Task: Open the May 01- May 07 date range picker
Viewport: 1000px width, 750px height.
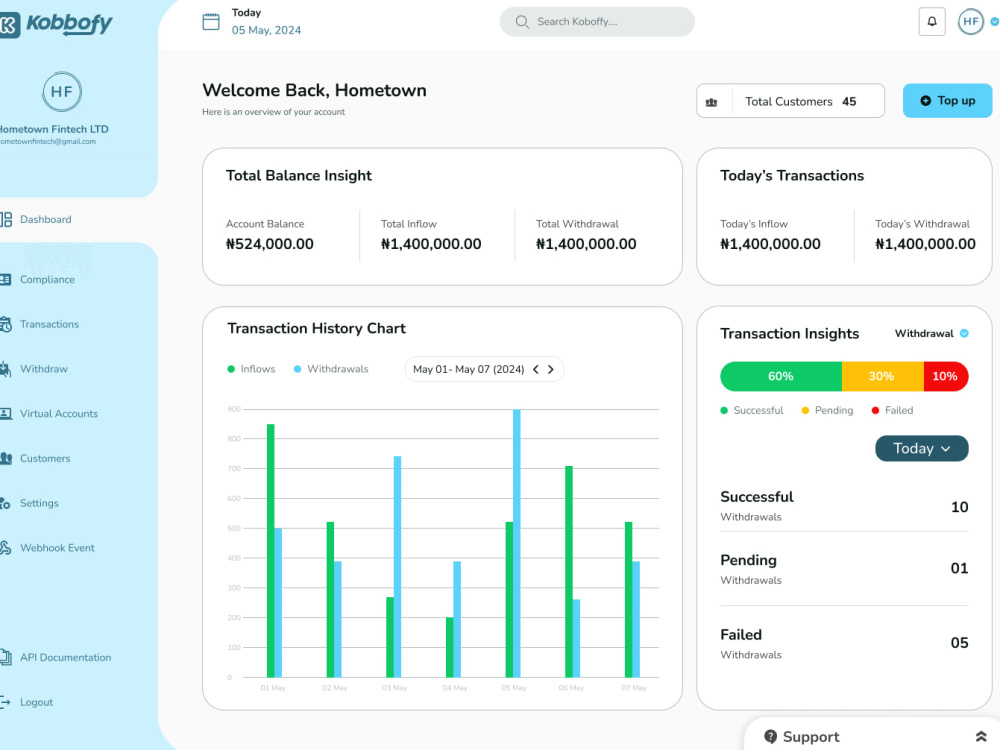Action: (x=484, y=369)
